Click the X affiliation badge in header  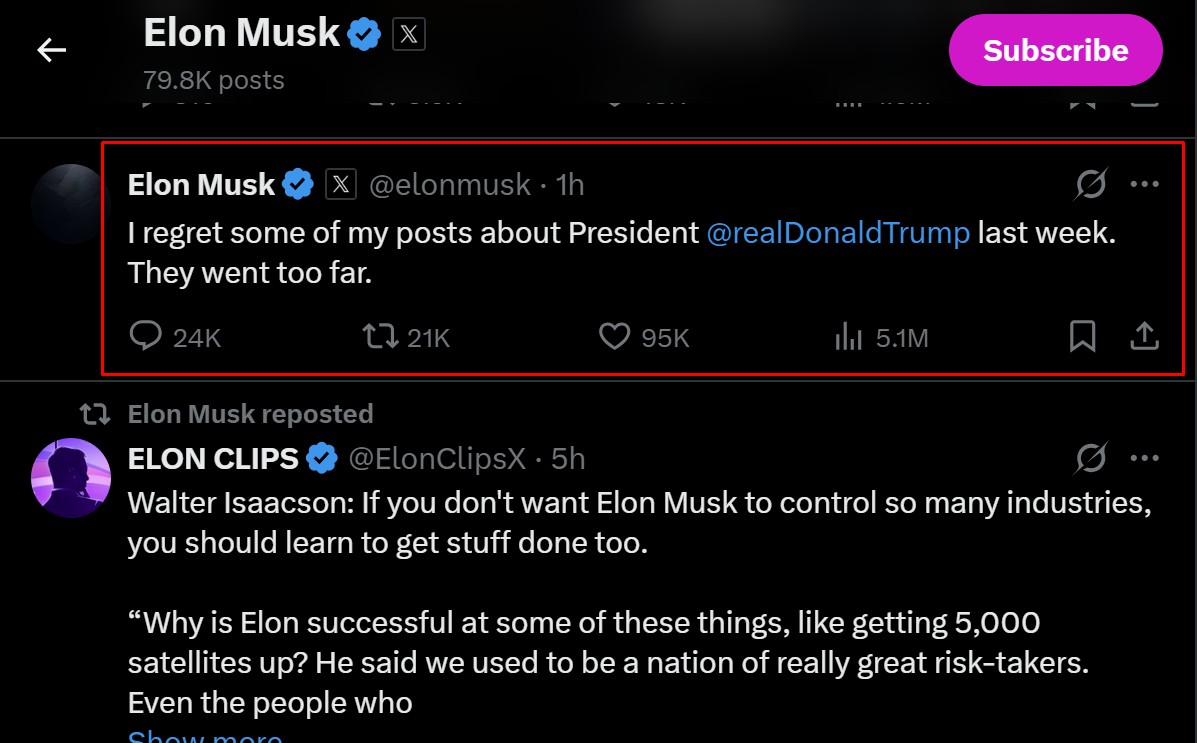[x=408, y=35]
